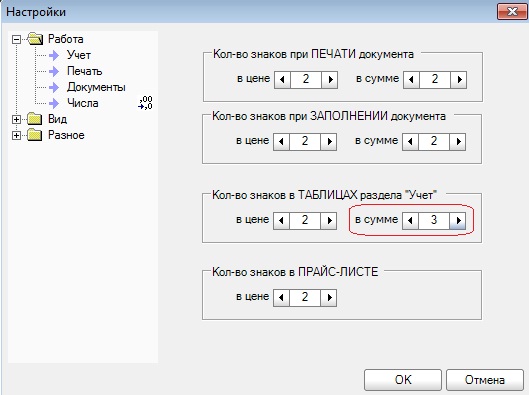Click the ПРАЙС-ЛИСТЕ в цене value field
This screenshot has width=529, height=395.
(x=305, y=298)
